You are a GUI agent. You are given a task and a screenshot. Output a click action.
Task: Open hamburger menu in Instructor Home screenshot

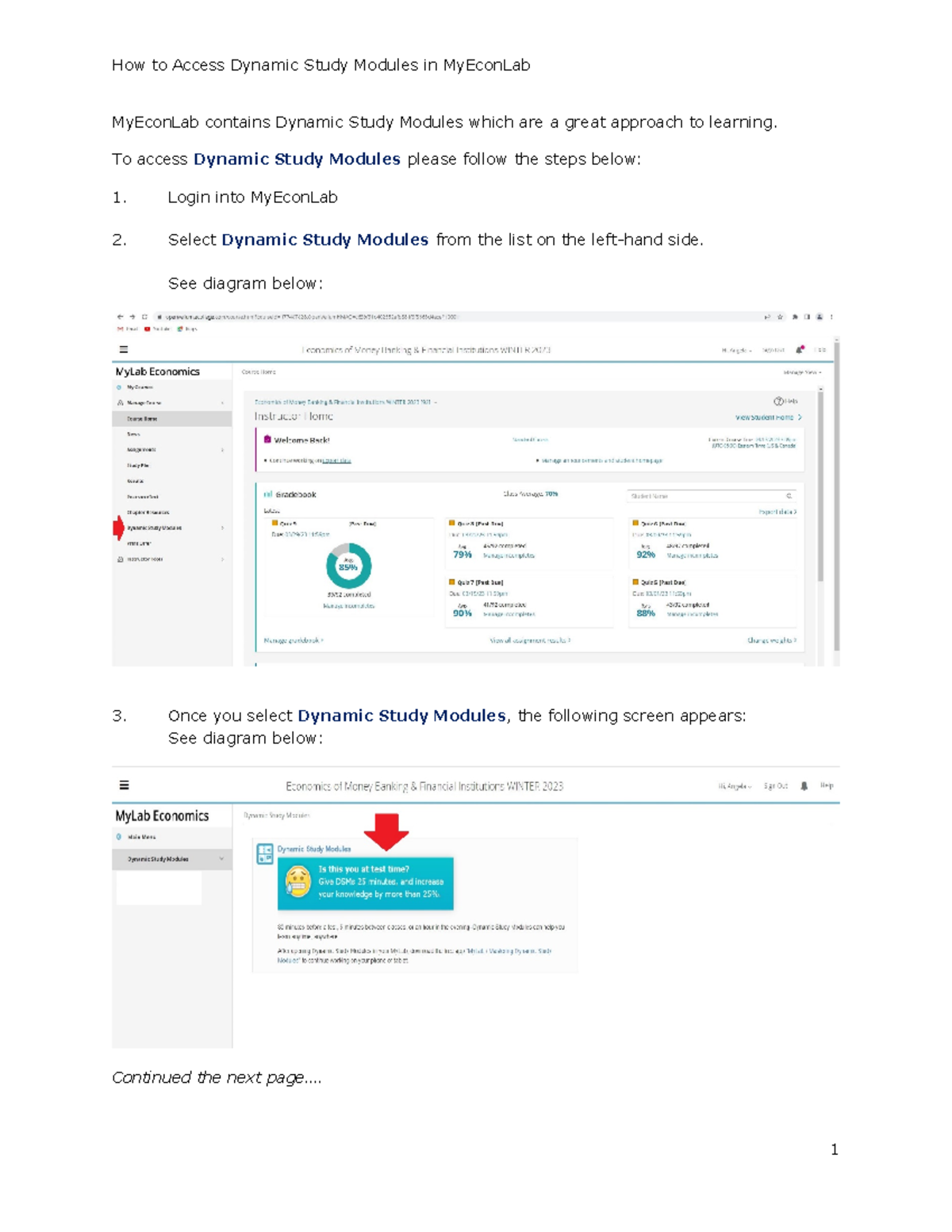[x=123, y=349]
